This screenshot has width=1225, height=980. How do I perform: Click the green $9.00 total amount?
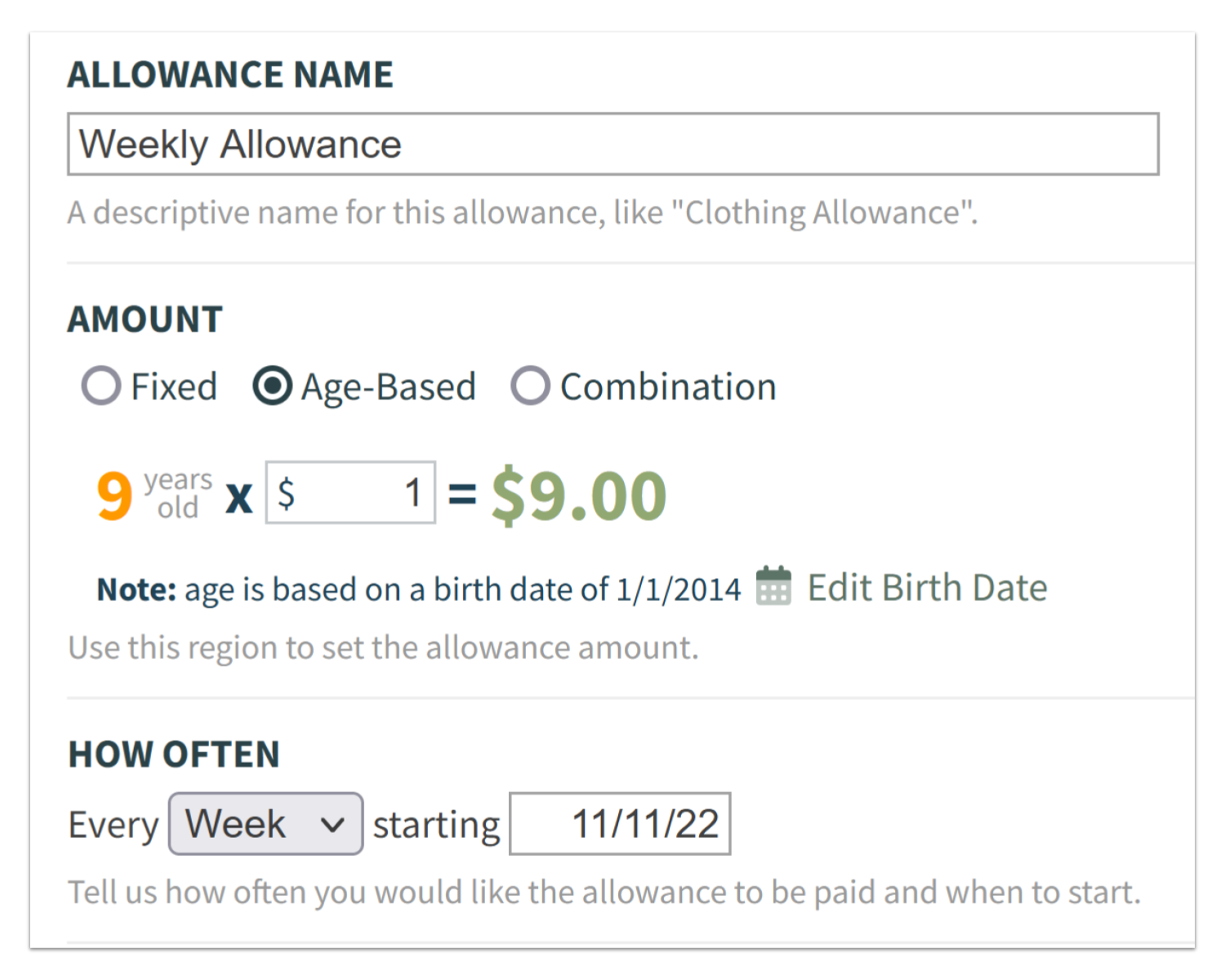(x=579, y=495)
